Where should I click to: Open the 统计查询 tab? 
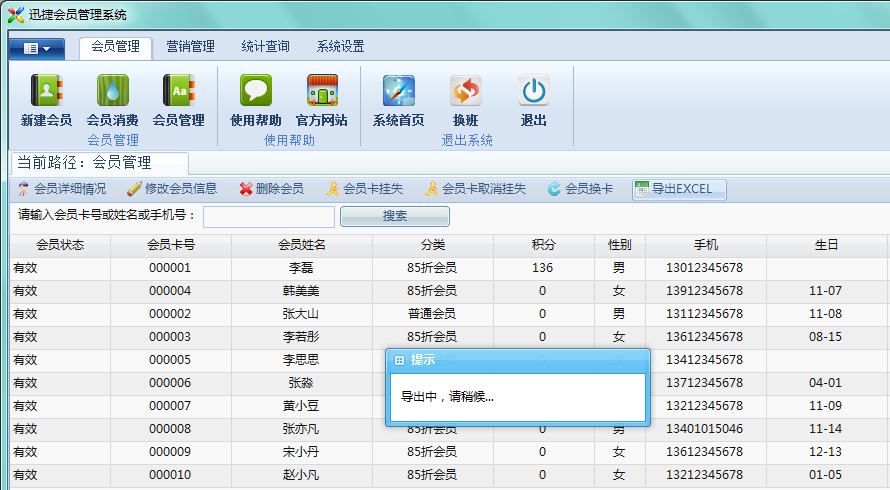265,47
